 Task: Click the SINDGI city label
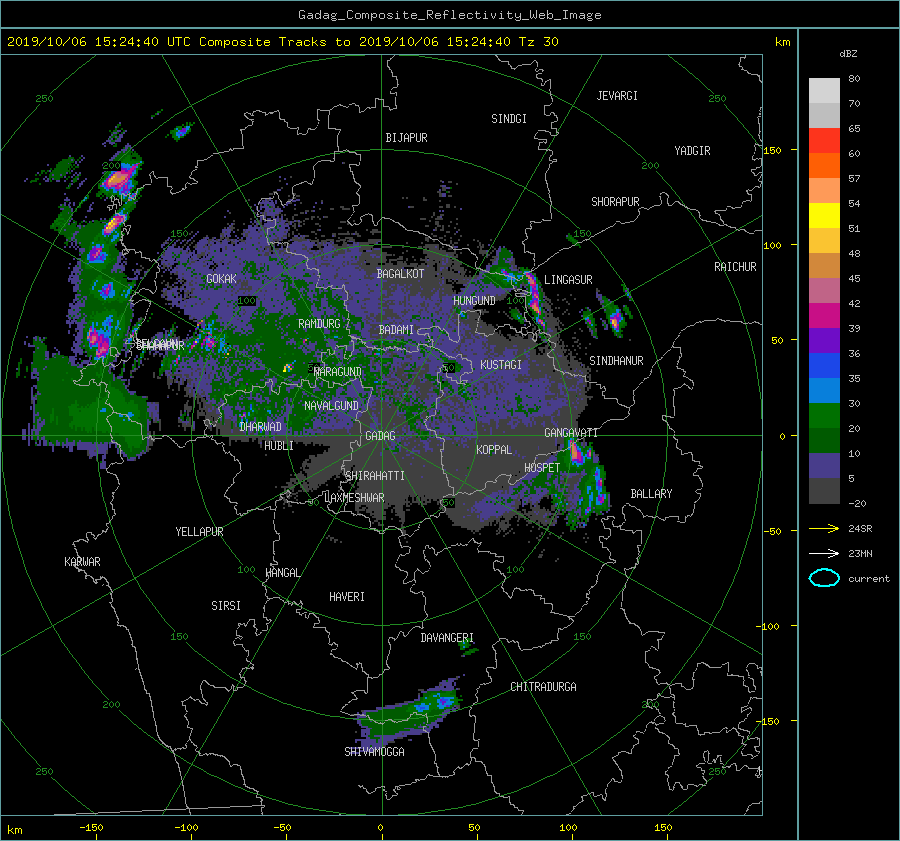pos(509,118)
